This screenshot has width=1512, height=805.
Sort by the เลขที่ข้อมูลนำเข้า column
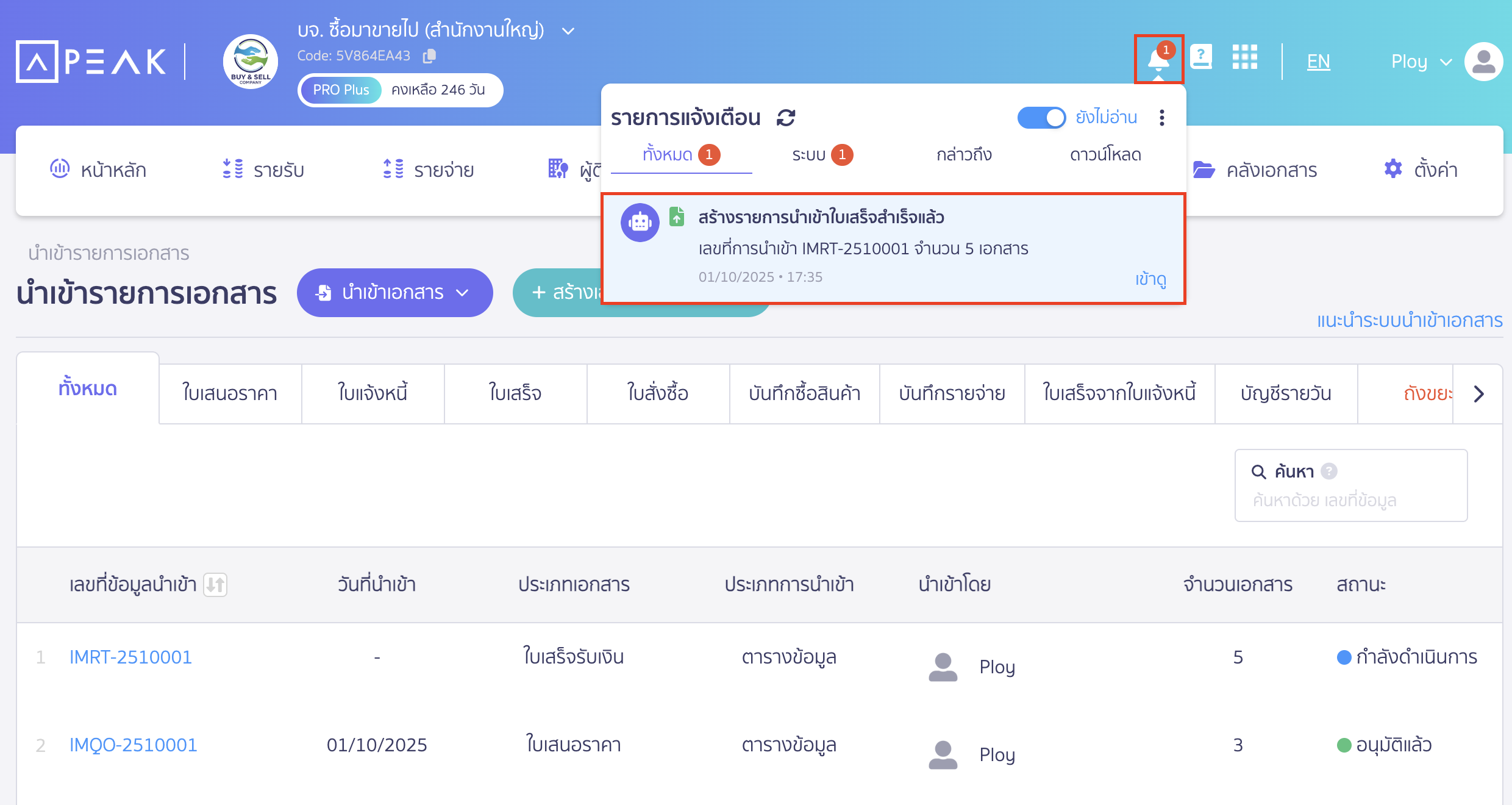point(216,584)
